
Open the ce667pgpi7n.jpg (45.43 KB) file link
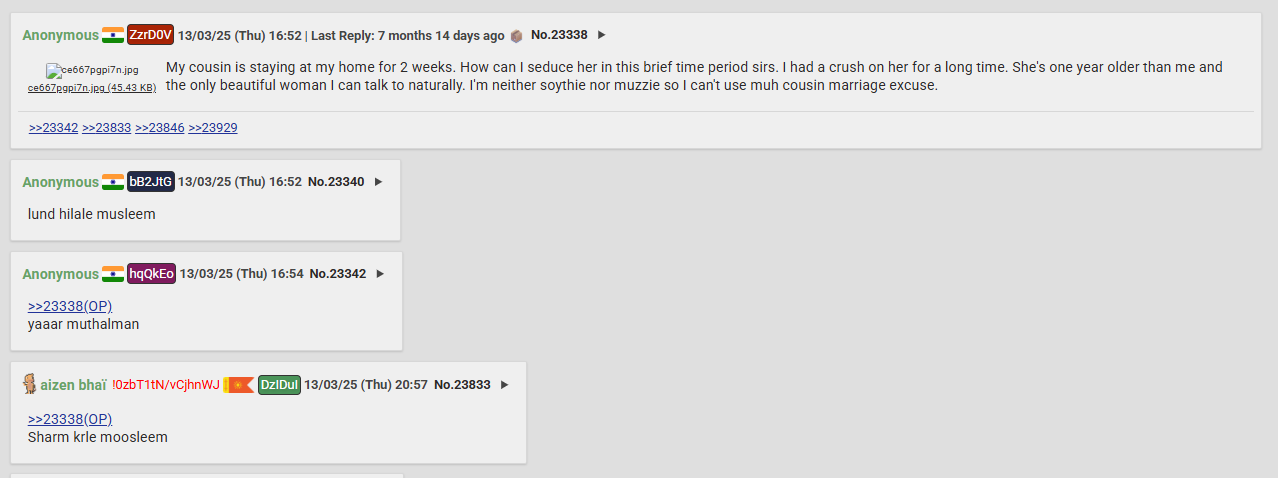pos(91,88)
